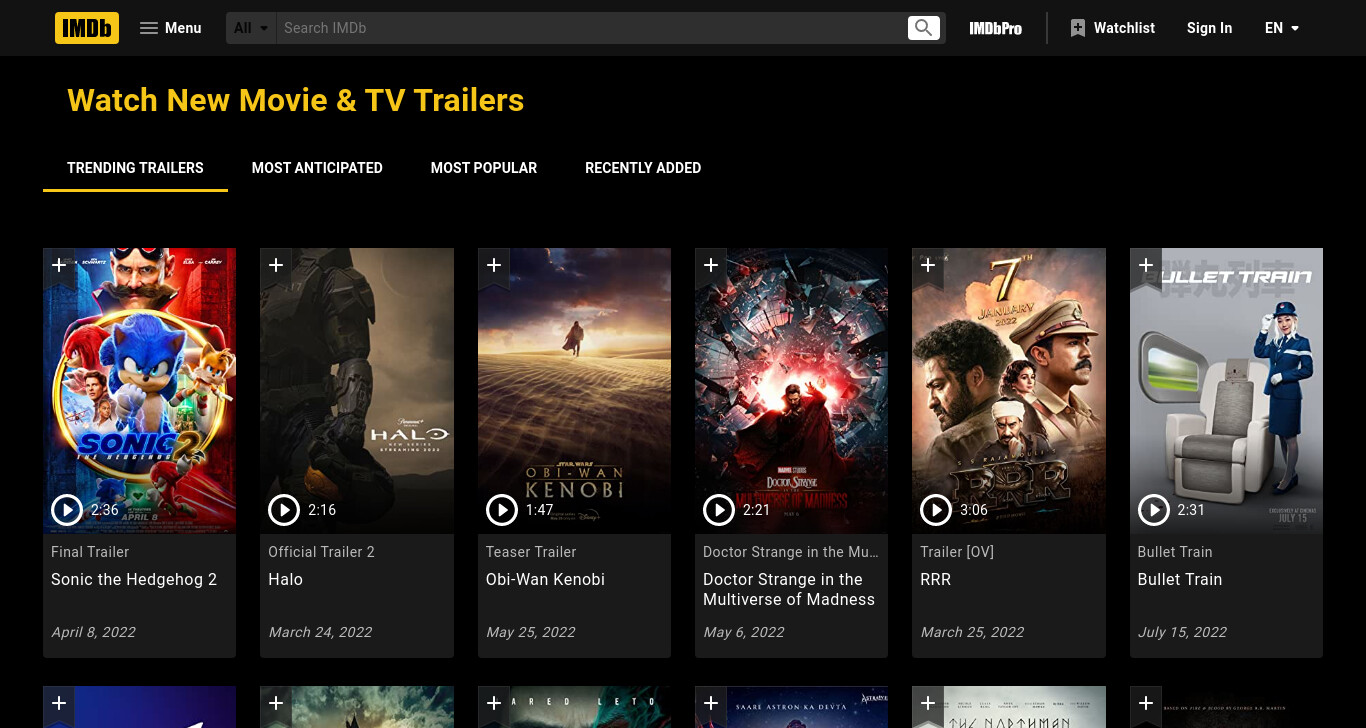This screenshot has height=728, width=1366.
Task: Click the July 15, 2022 release date
Action: (x=1182, y=632)
